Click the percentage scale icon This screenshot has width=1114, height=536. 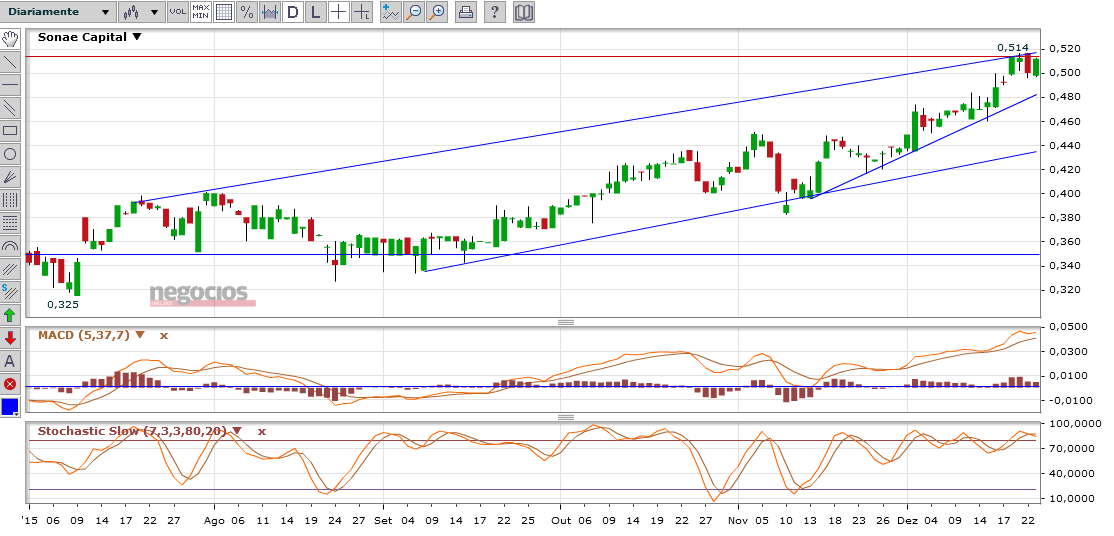tap(246, 12)
